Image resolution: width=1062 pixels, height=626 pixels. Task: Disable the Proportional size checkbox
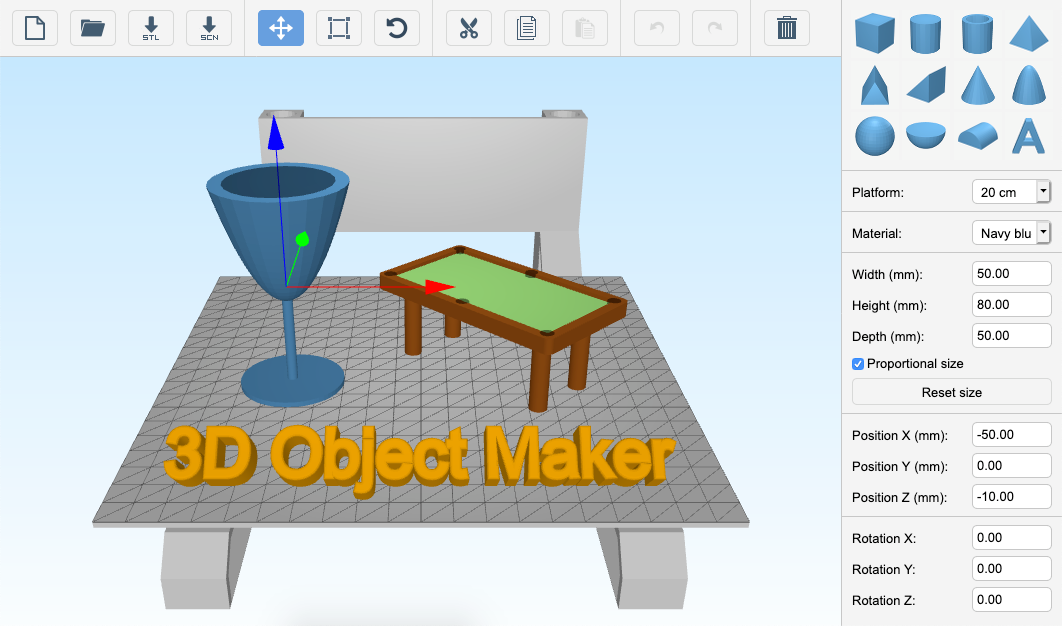857,363
